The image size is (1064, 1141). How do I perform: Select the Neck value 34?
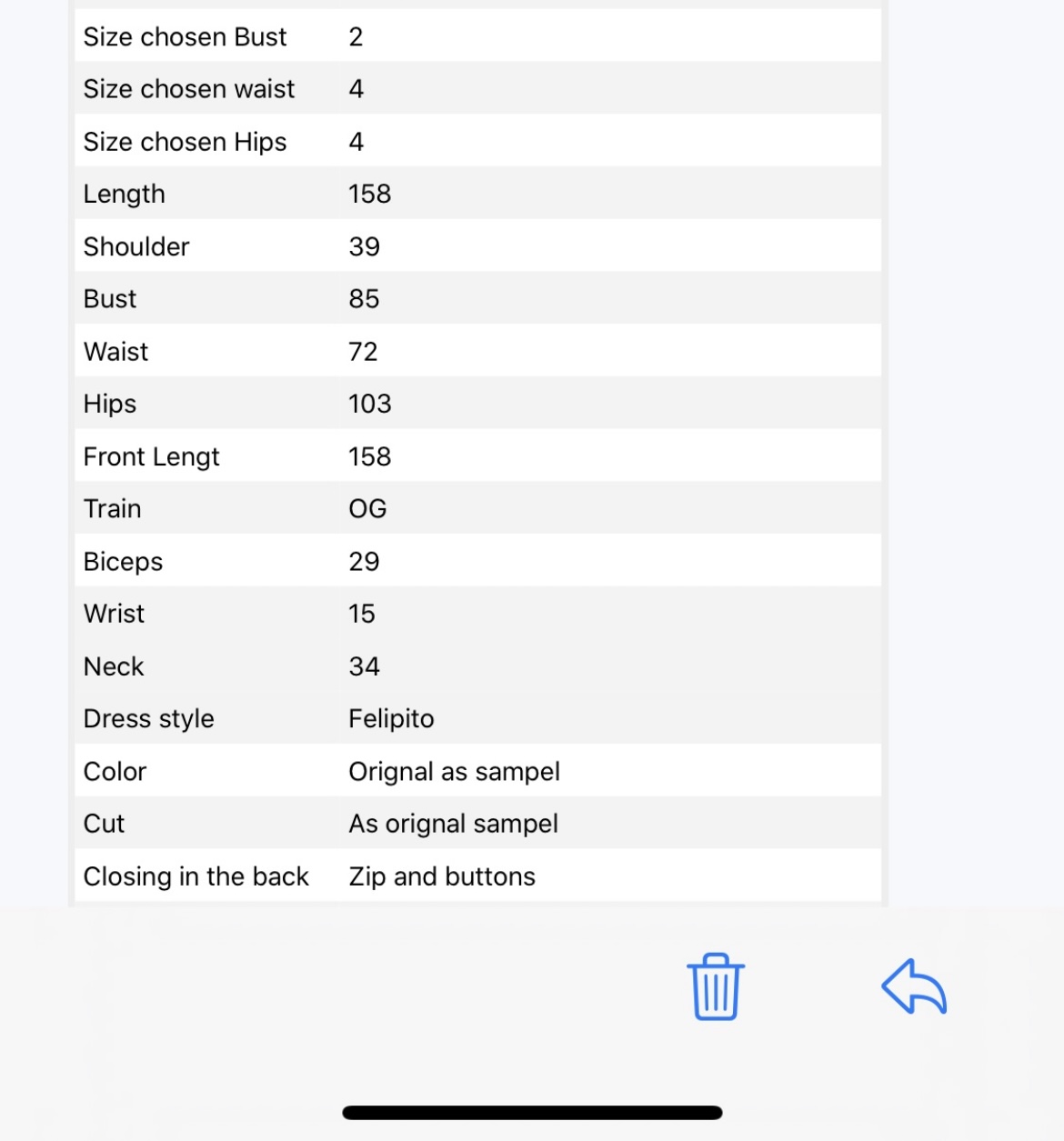(x=364, y=666)
